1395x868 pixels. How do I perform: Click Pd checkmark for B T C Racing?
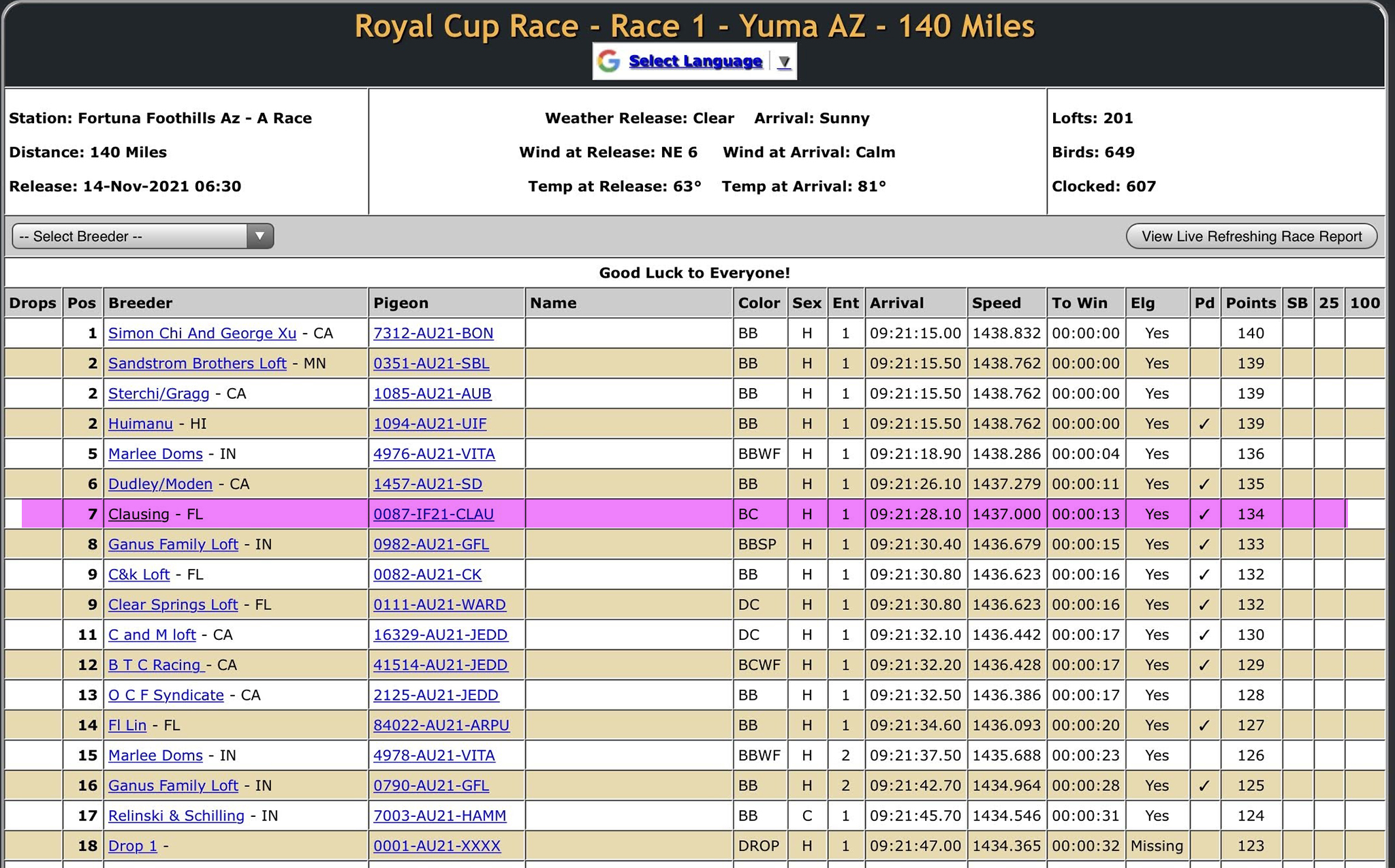1204,665
